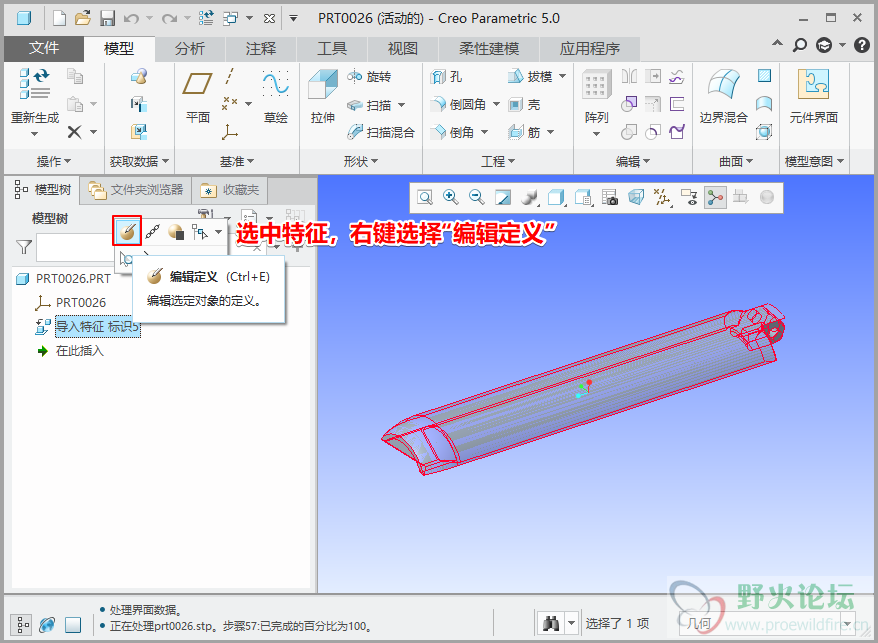
Task: Click the Saved Orientations icon
Action: pos(584,197)
